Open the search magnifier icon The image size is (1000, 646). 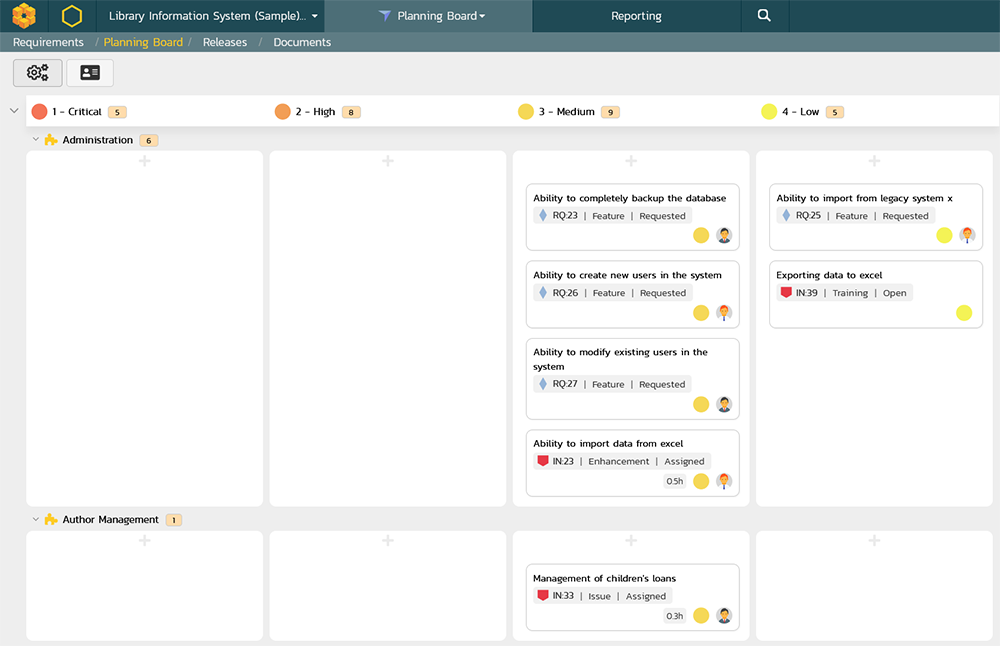click(764, 16)
